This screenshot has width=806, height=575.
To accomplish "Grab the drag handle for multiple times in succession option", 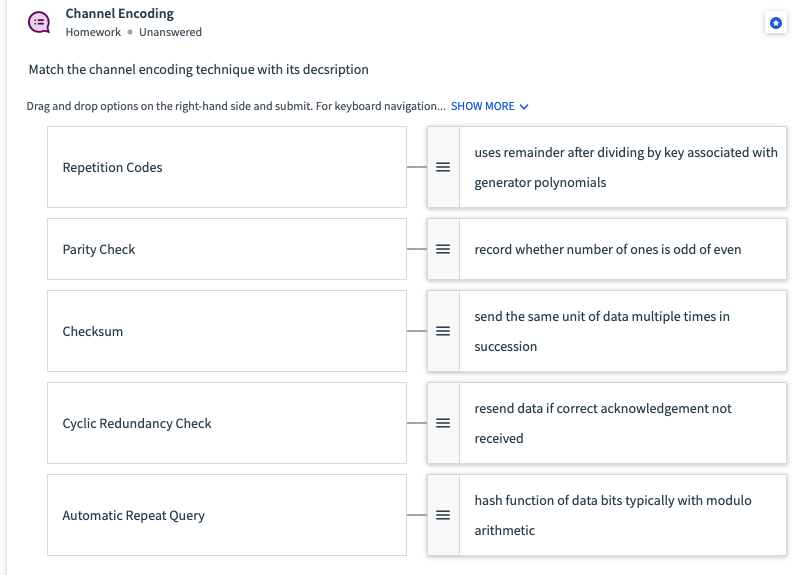I will tap(443, 331).
